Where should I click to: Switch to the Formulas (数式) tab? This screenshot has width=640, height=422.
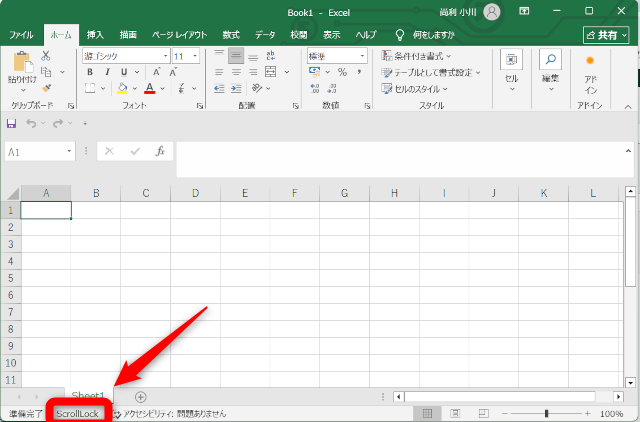coord(231,35)
